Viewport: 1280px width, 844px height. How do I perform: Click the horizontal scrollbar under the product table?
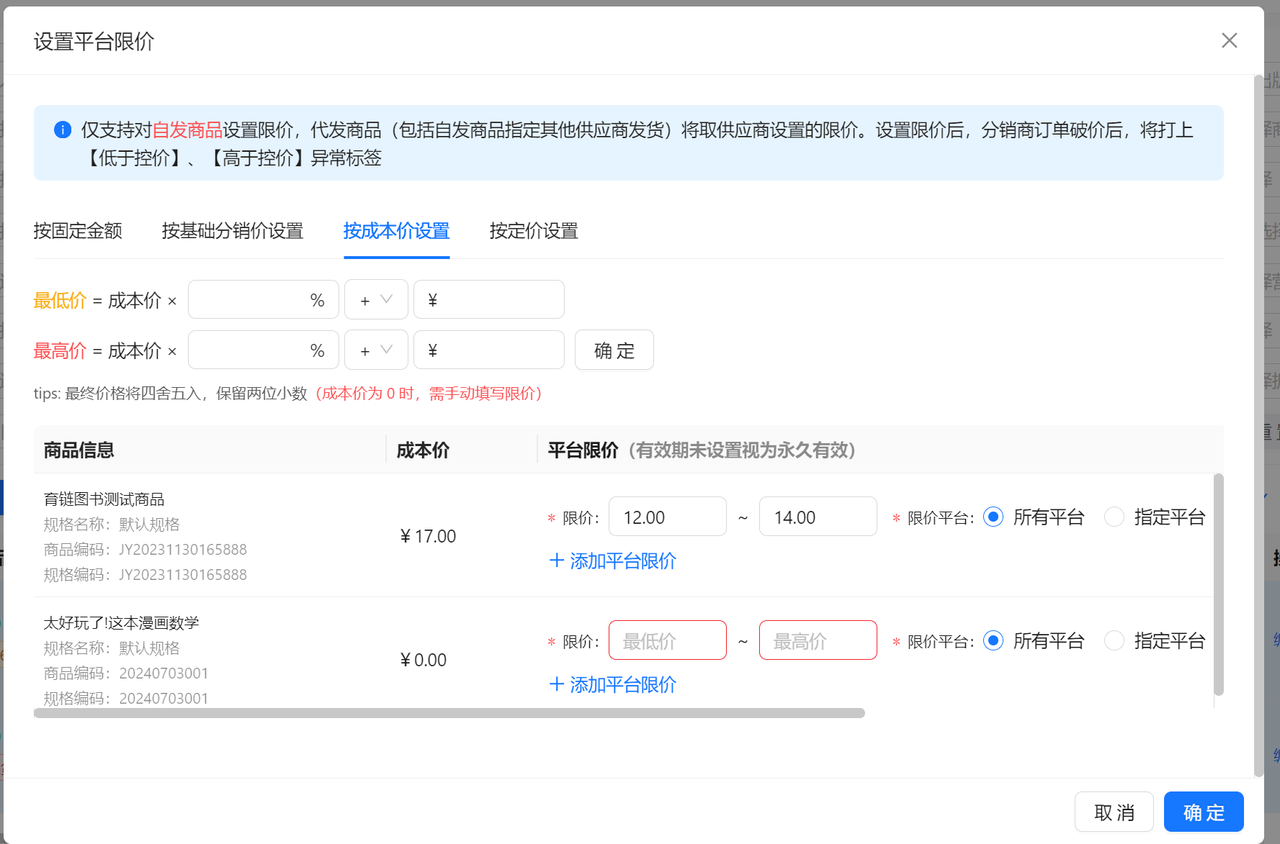(x=449, y=713)
